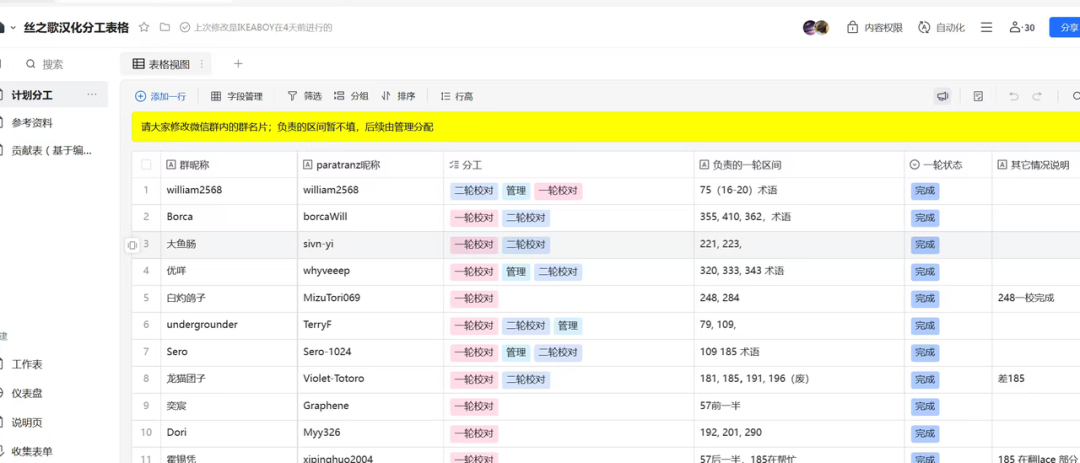1080x463 pixels.
Task: Open the 内容权限 permissions settings
Action: click(x=875, y=27)
